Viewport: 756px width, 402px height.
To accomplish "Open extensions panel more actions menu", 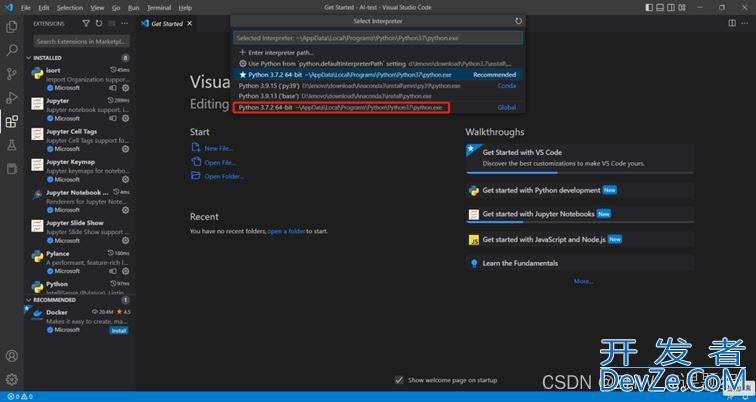I will click(x=125, y=23).
